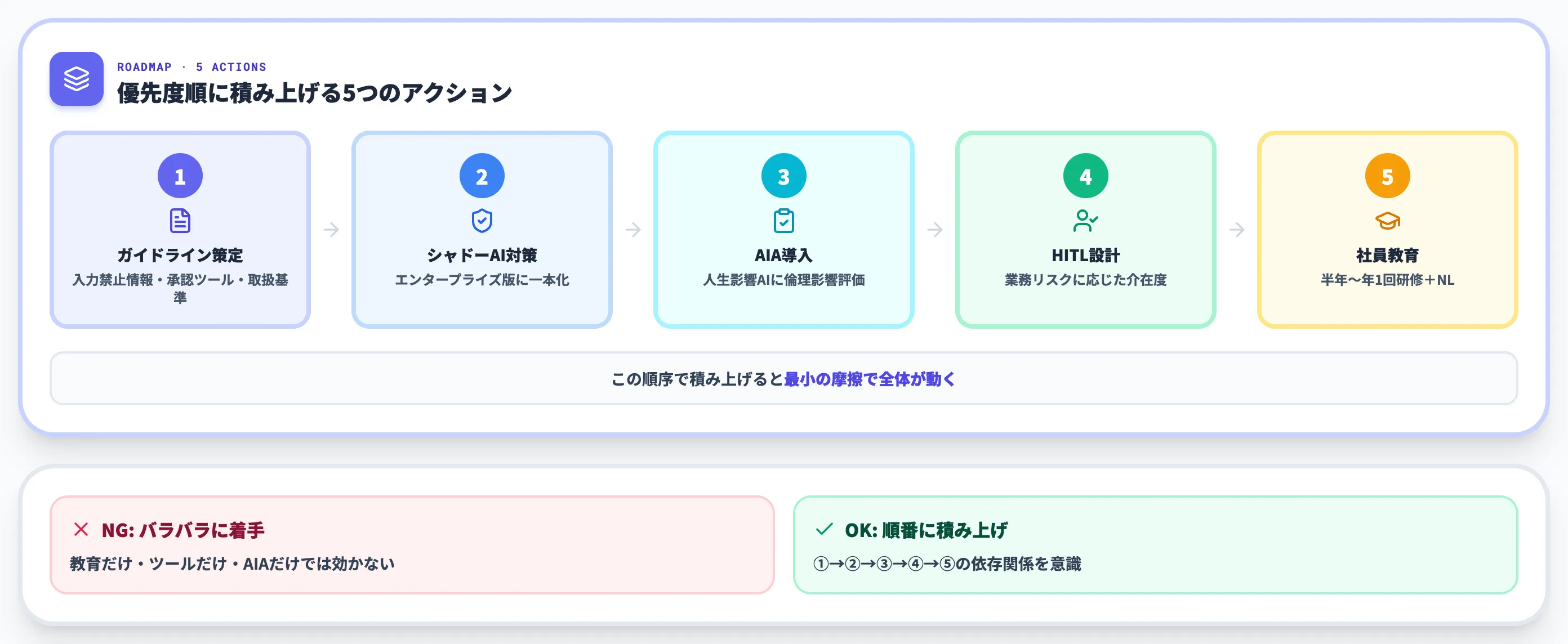Click the user check icon in HITL設計 card
1568x644 pixels.
pyautogui.click(x=1086, y=221)
